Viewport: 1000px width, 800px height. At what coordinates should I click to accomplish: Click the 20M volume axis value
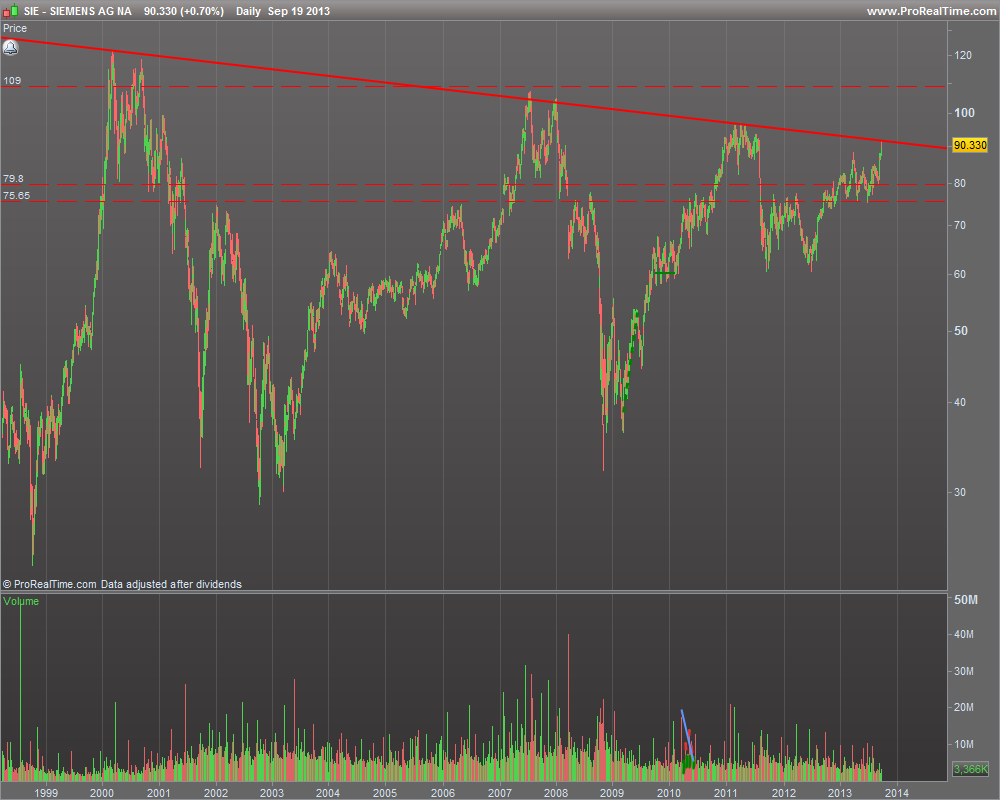pos(964,707)
